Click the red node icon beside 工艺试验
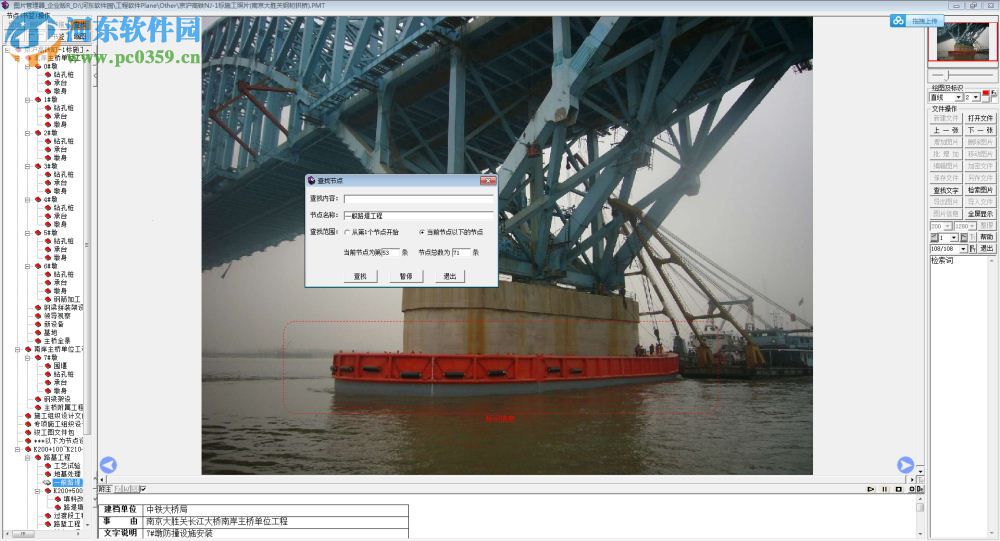The image size is (1000, 541). (48, 466)
